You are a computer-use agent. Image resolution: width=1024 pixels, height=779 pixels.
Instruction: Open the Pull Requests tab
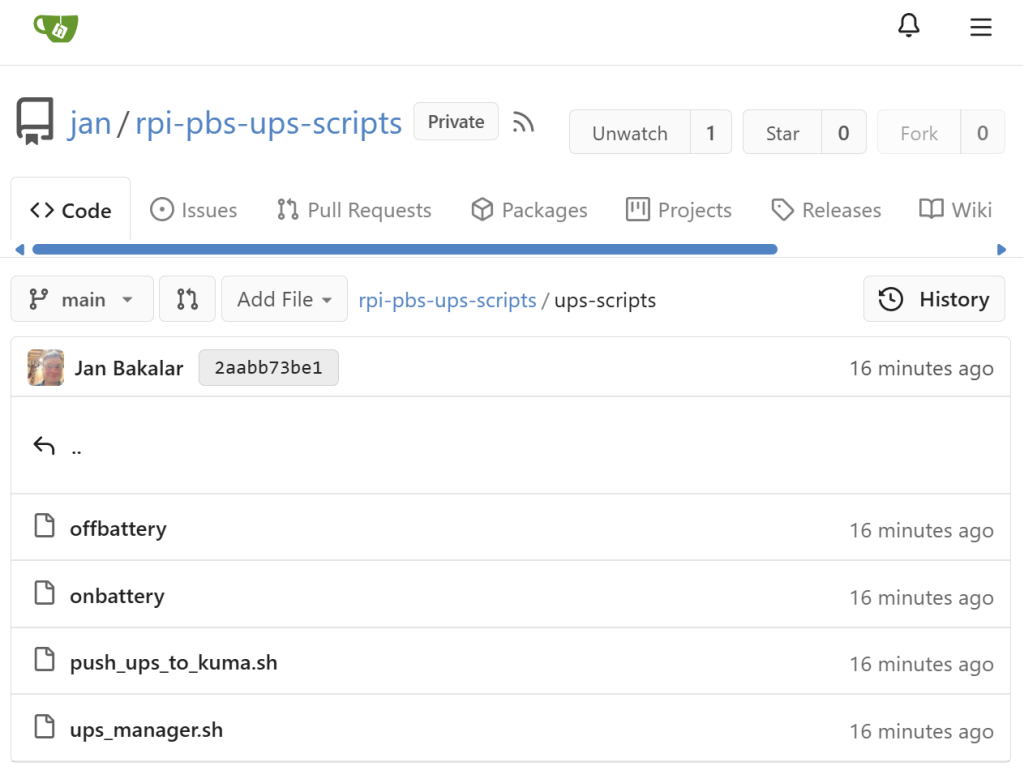[x=354, y=209]
